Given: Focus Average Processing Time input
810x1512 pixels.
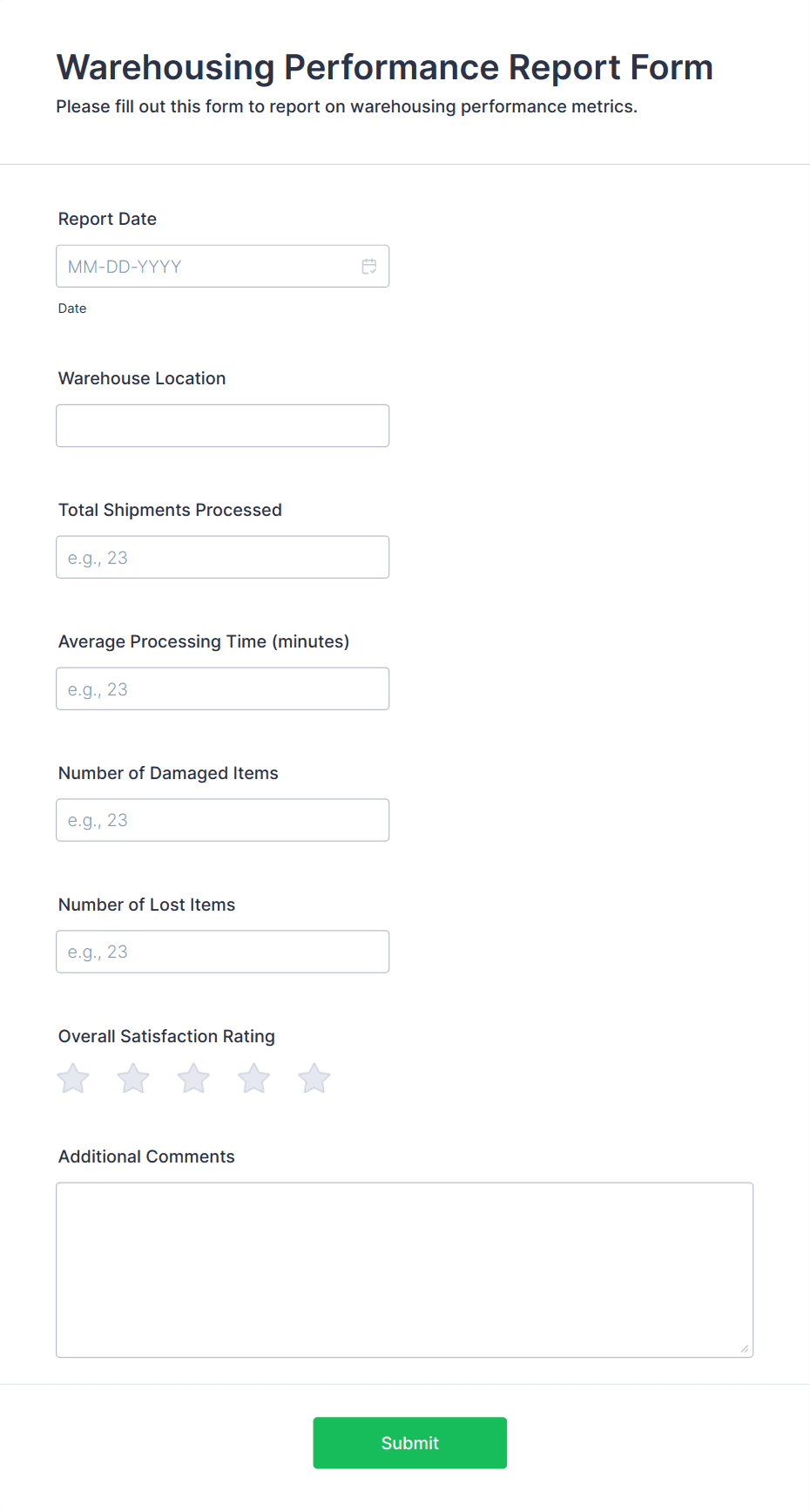Looking at the screenshot, I should click(222, 689).
